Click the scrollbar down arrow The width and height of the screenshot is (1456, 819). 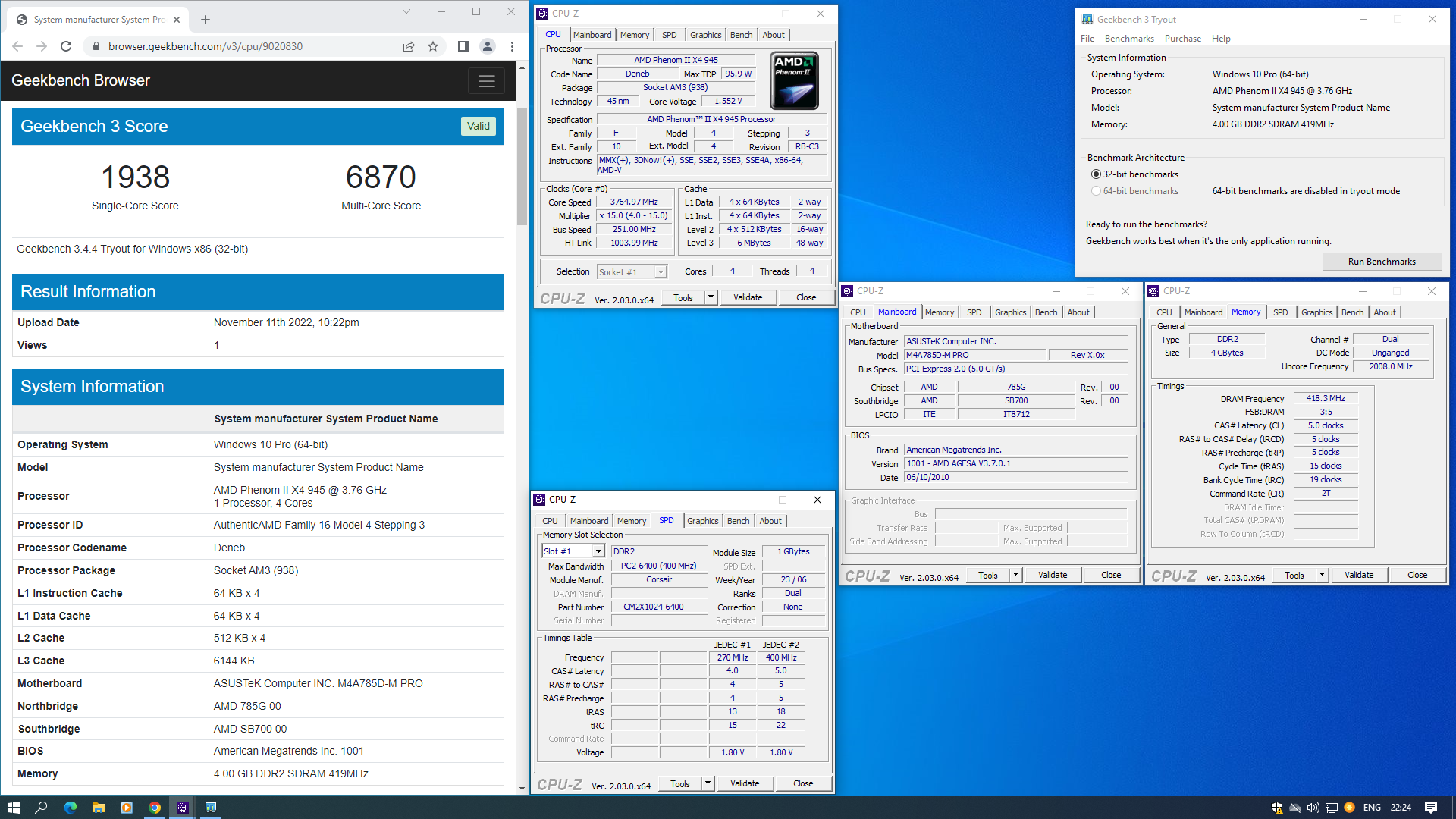pos(522,789)
